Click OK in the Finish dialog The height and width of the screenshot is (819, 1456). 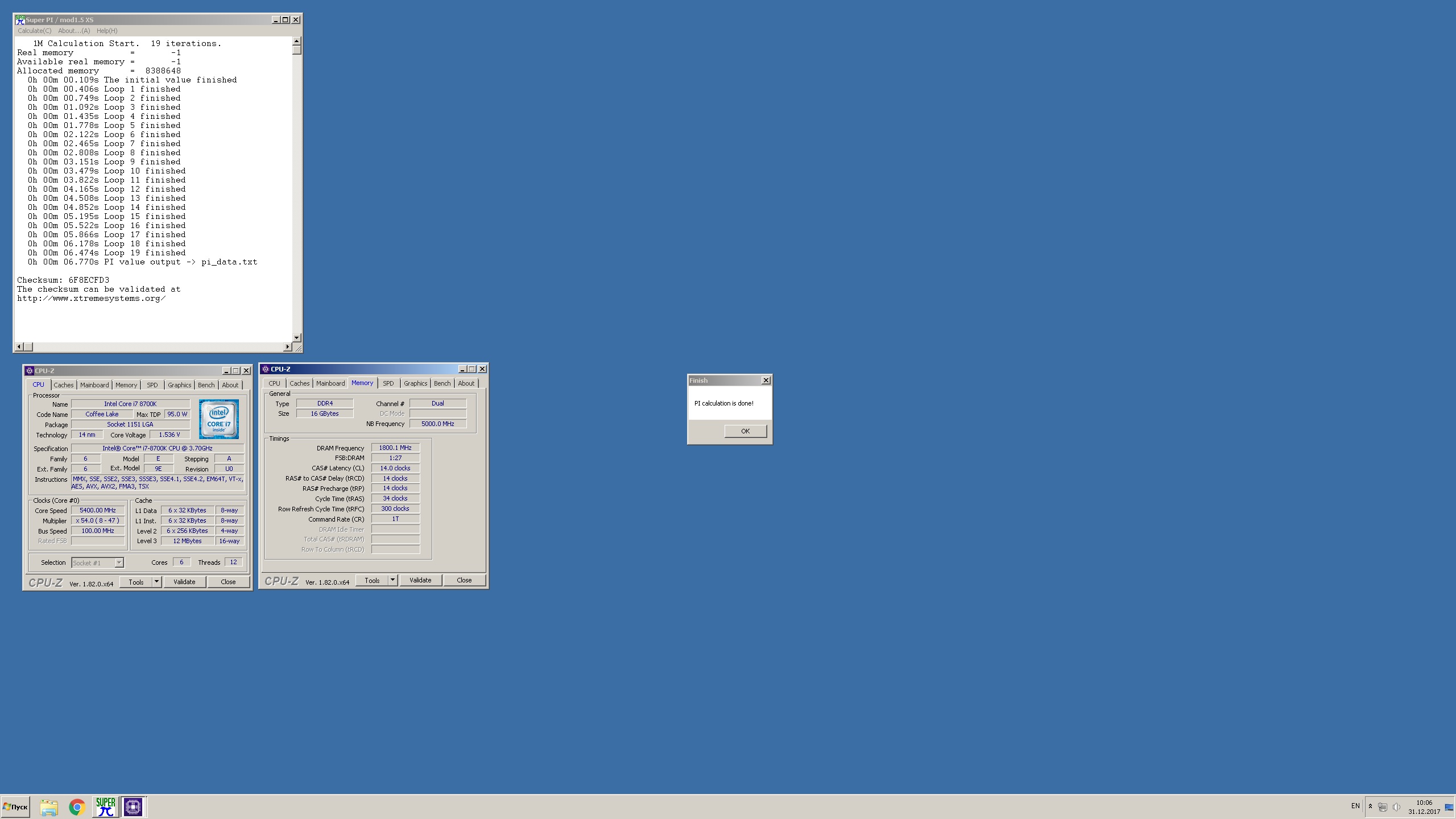coord(745,431)
